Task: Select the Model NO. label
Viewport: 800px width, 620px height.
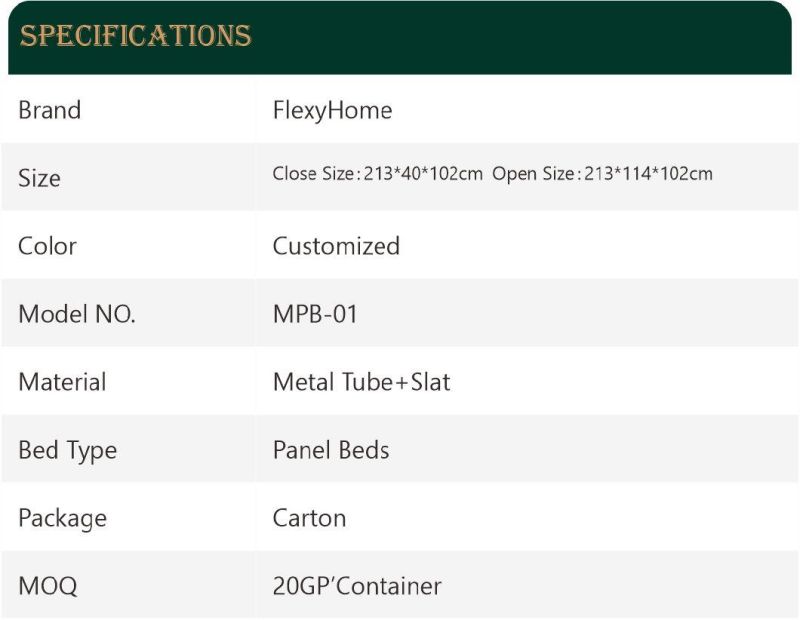Action: (x=77, y=314)
